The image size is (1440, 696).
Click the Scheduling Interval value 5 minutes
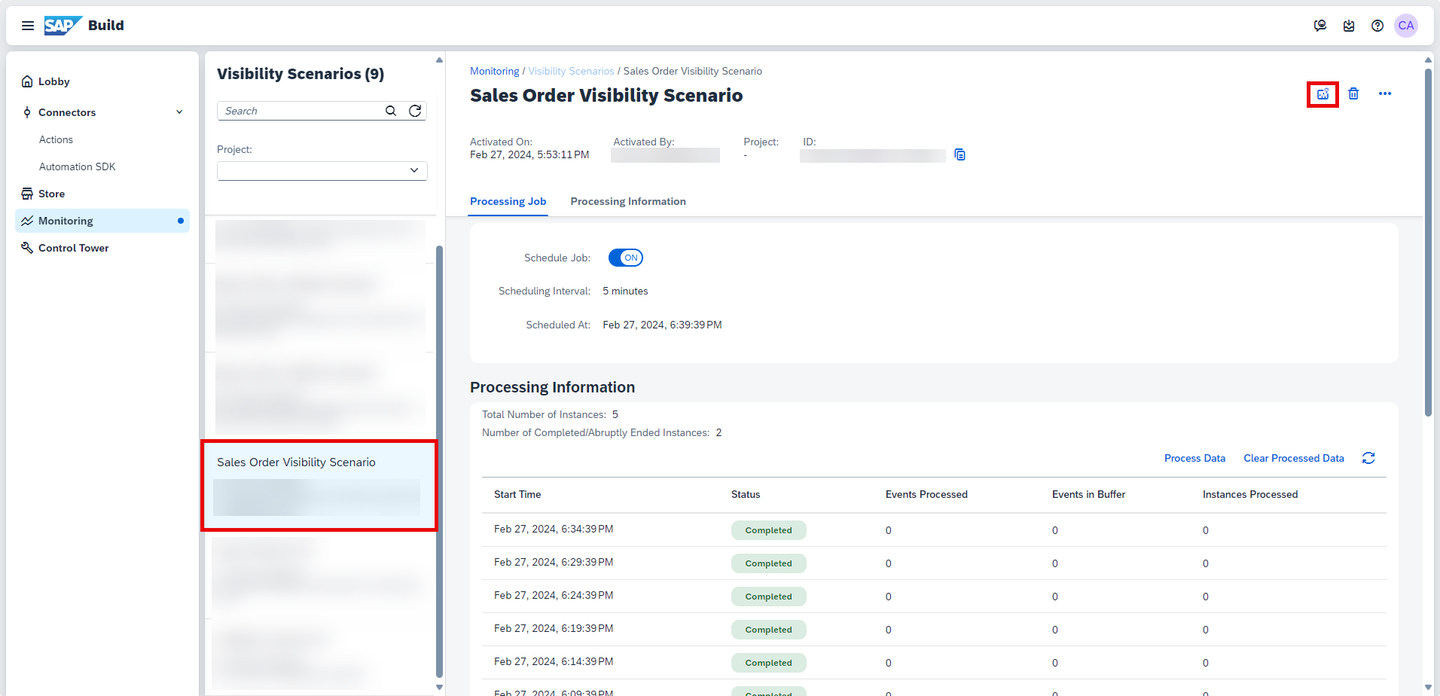tap(625, 291)
